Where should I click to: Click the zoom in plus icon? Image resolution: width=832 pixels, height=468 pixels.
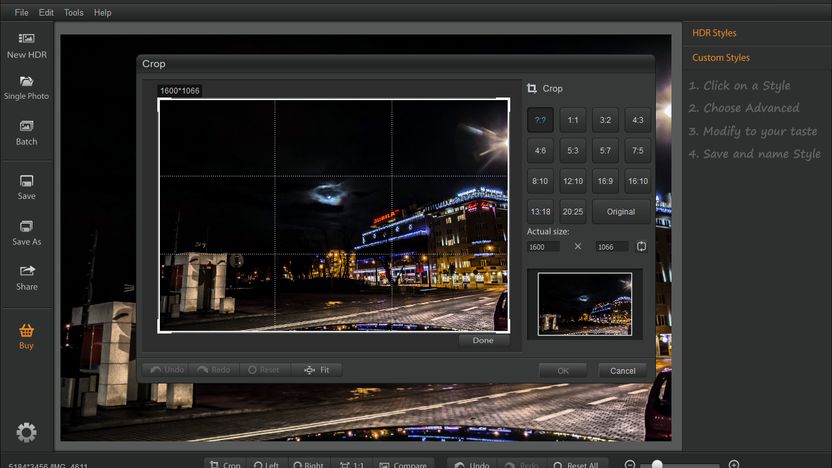point(734,464)
